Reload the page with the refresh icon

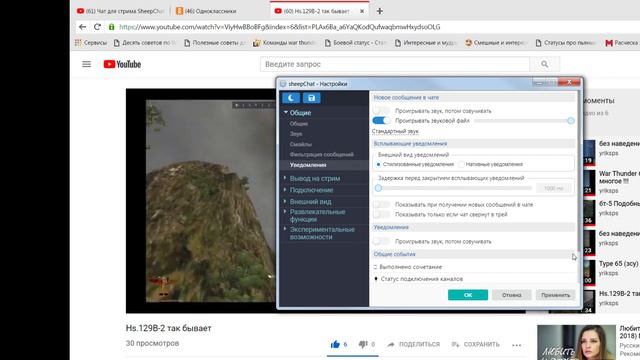[x=97, y=27]
